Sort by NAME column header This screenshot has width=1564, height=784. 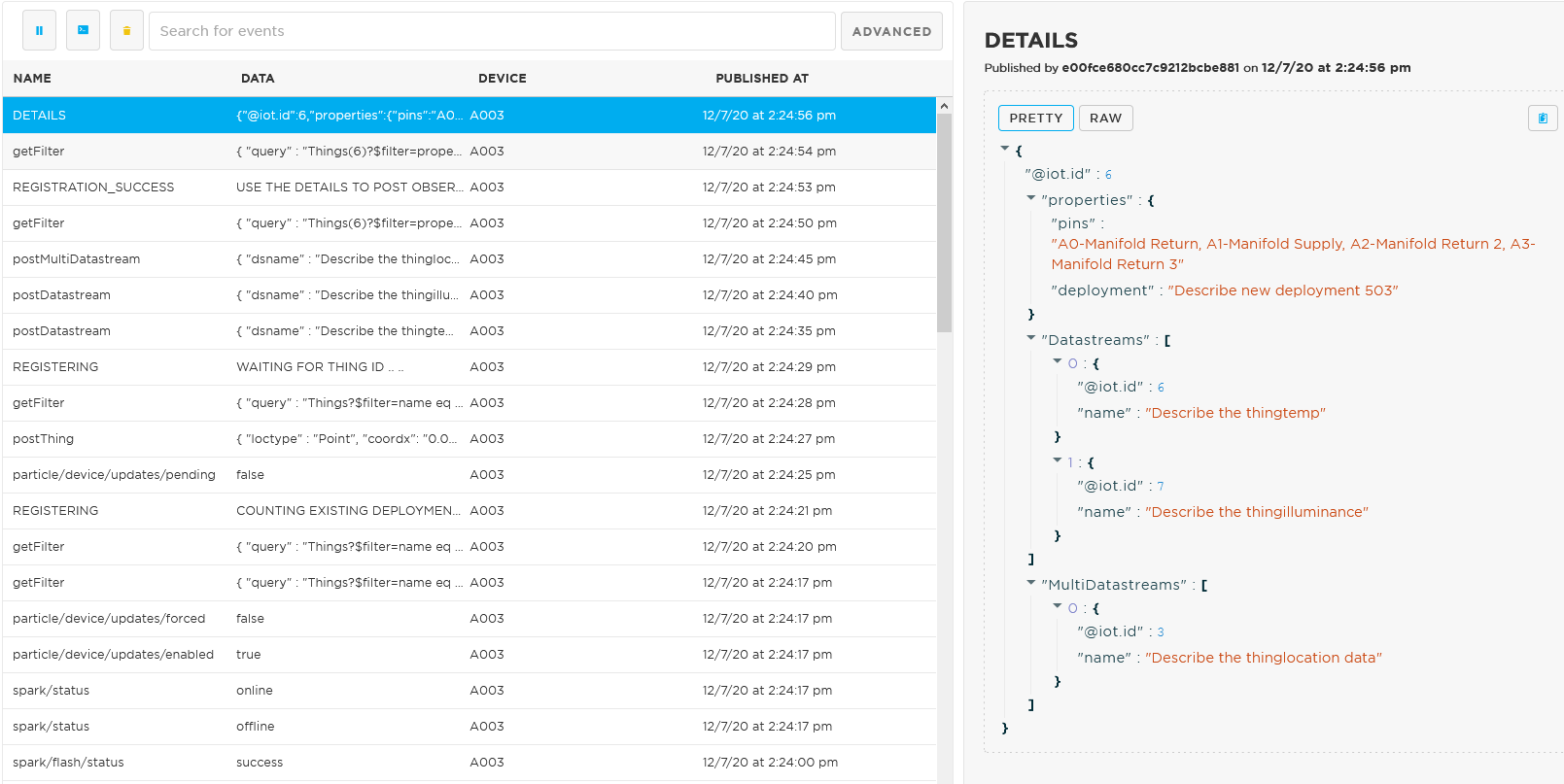pos(32,79)
